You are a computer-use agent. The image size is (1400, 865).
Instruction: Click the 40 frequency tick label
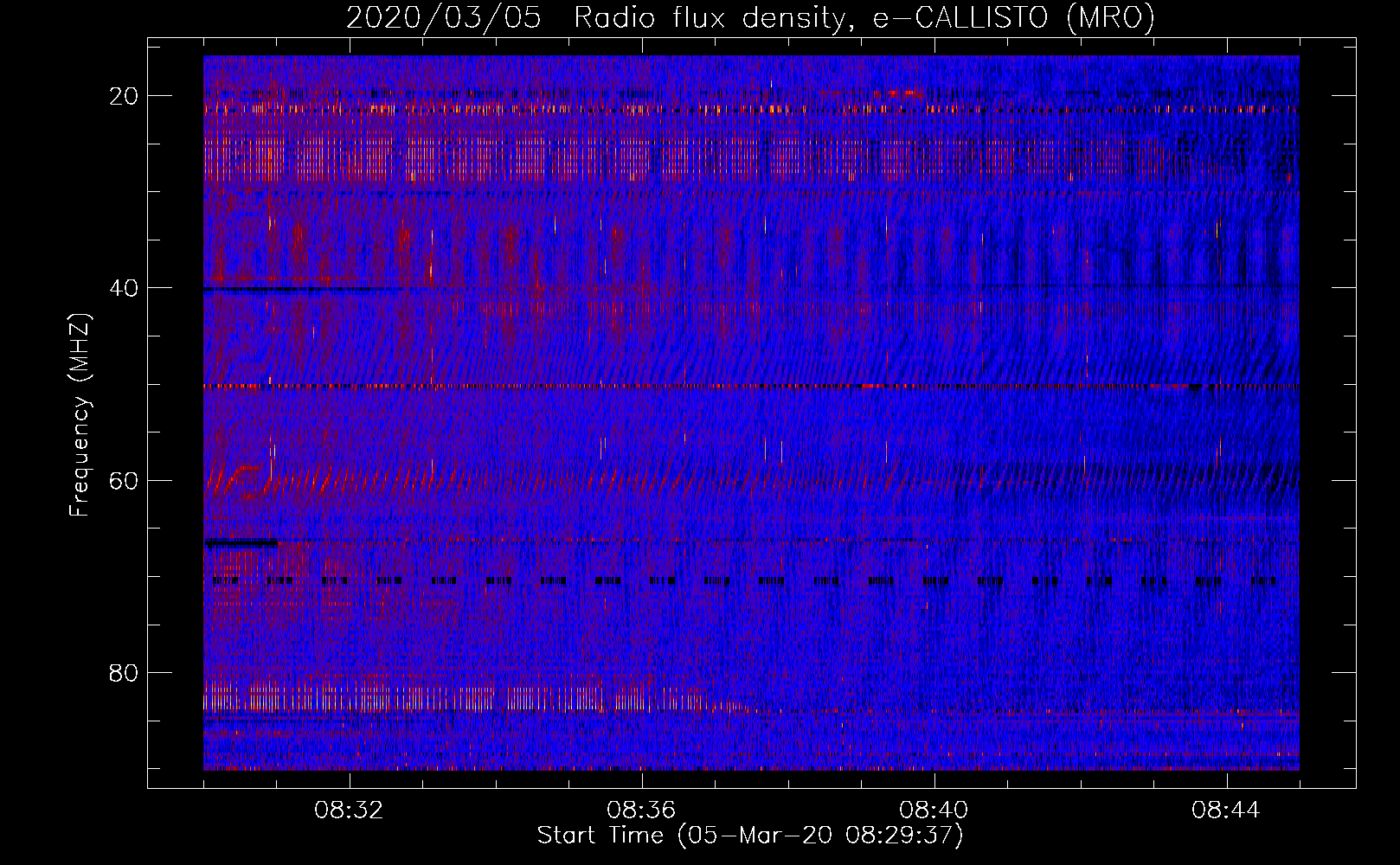click(125, 287)
